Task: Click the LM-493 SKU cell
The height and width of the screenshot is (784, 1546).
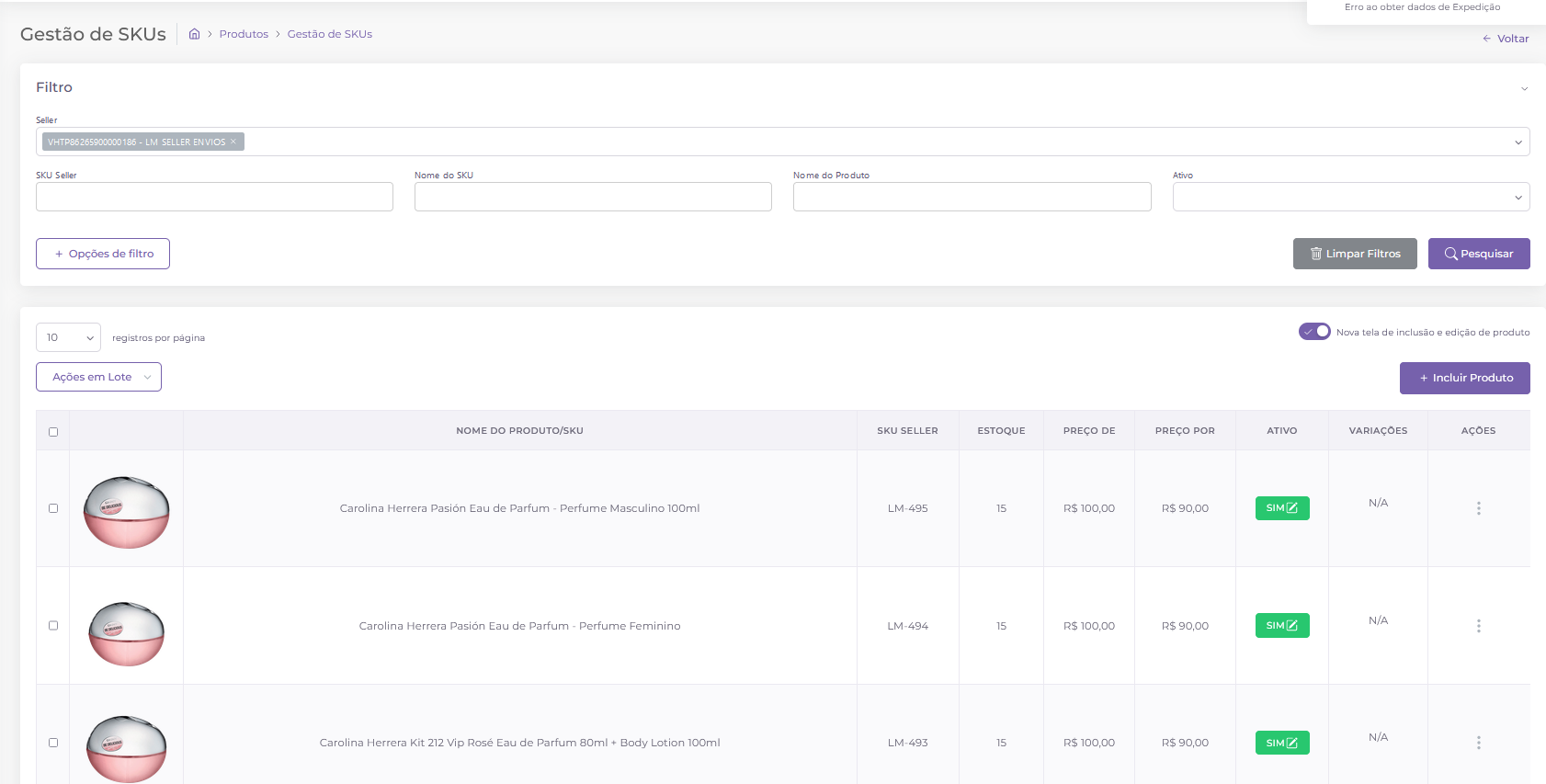Action: (x=907, y=743)
